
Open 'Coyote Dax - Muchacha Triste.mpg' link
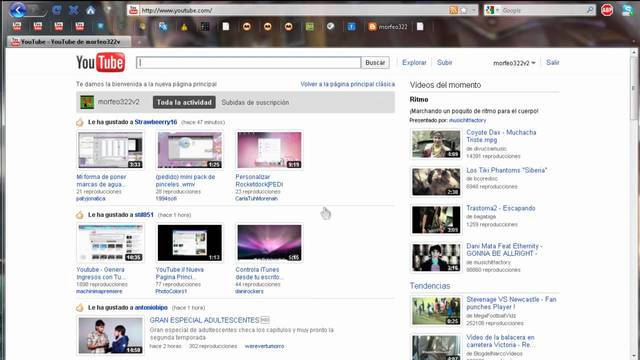tap(501, 136)
